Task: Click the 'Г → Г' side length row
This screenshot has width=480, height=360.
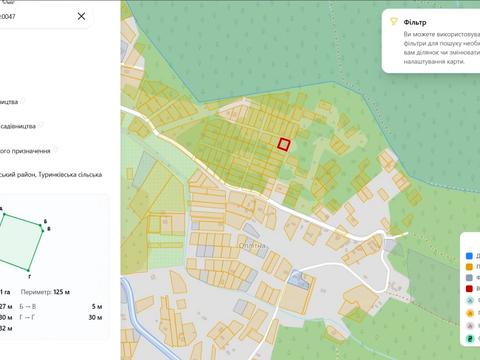Action: (61, 317)
